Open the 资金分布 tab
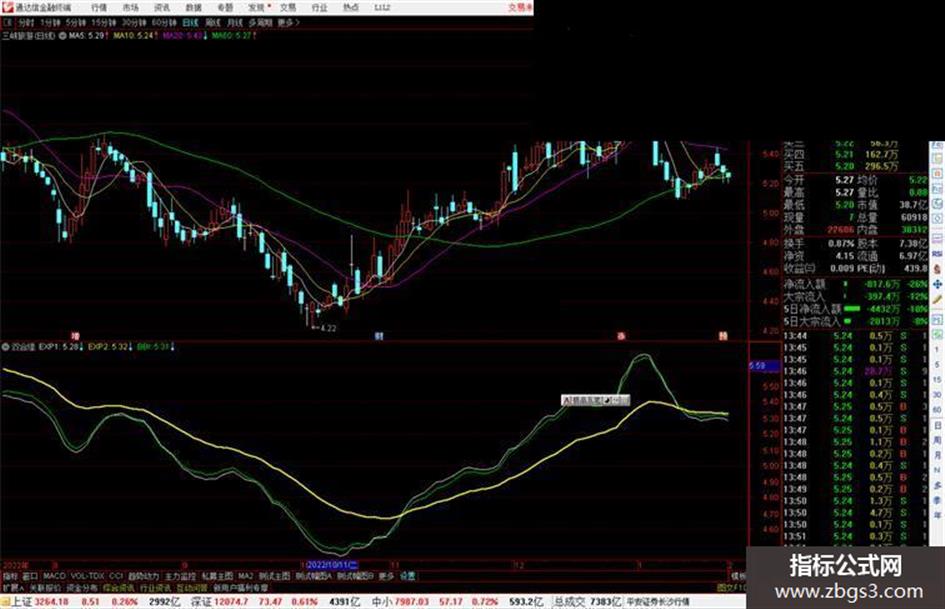Screen dimensions: 945x609 pos(83,587)
